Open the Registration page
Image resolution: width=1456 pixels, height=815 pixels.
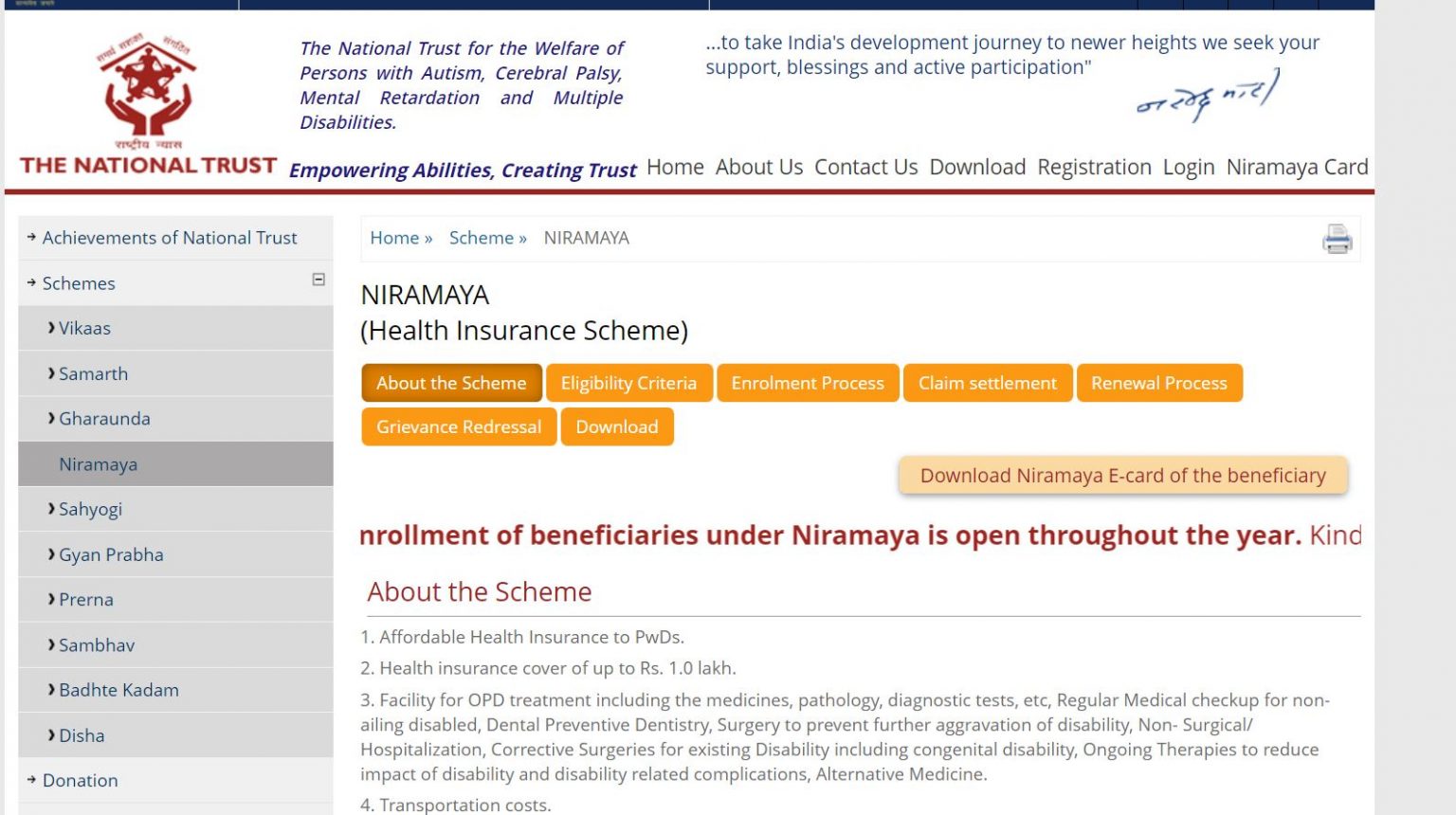coord(1094,167)
